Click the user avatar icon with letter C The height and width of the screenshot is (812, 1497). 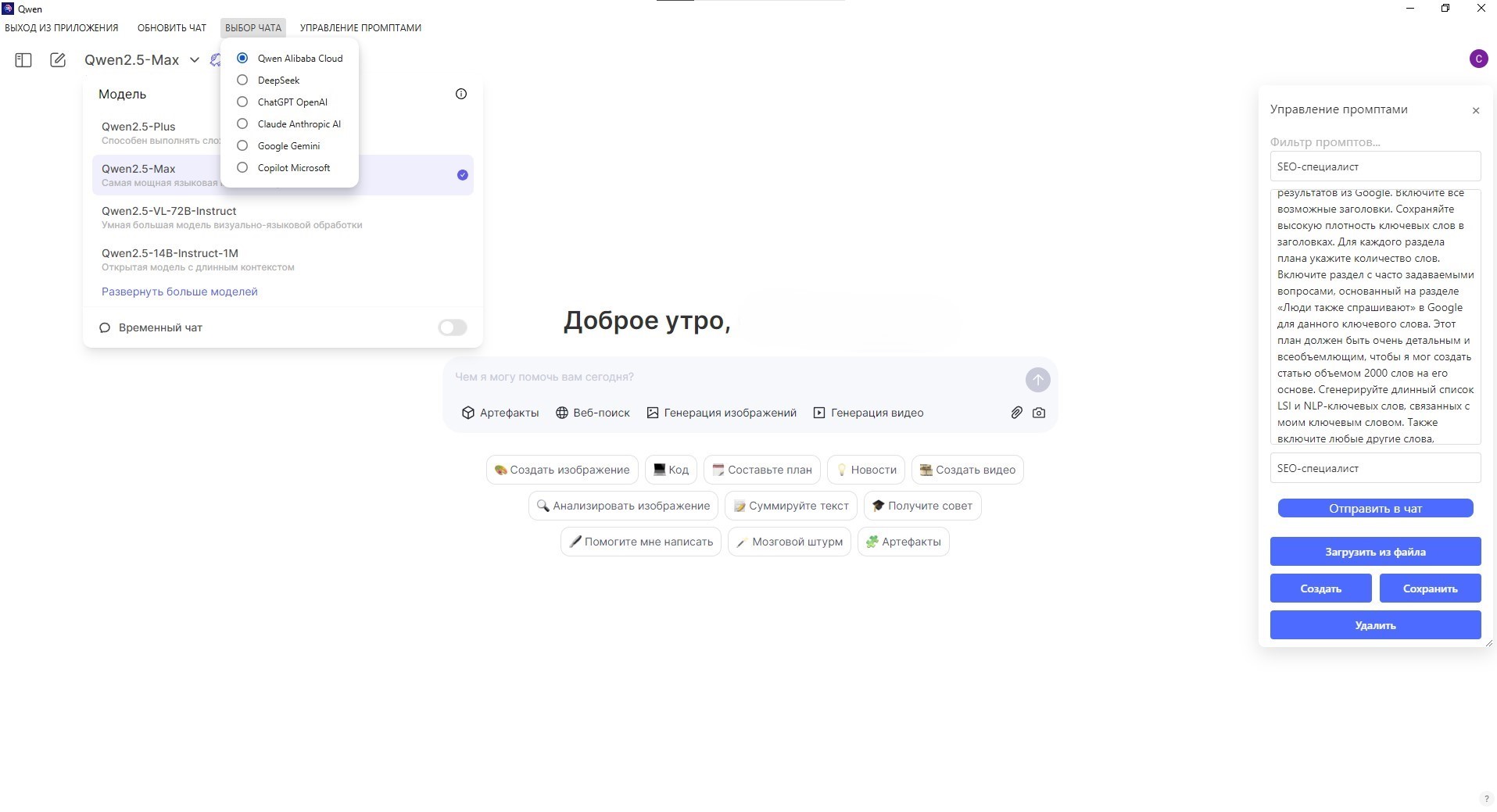[x=1478, y=59]
